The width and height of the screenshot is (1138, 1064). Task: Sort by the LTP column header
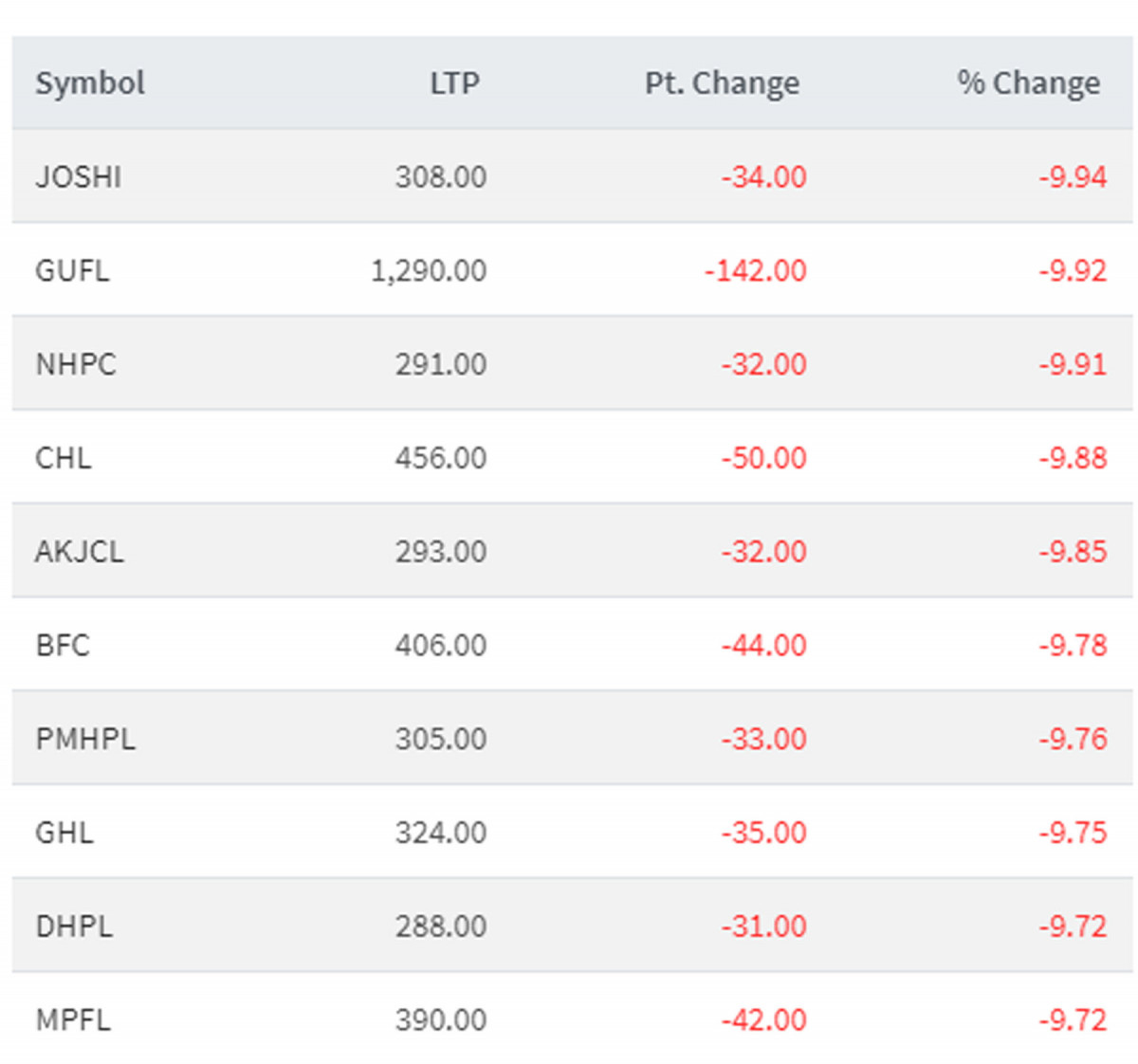coord(454,83)
